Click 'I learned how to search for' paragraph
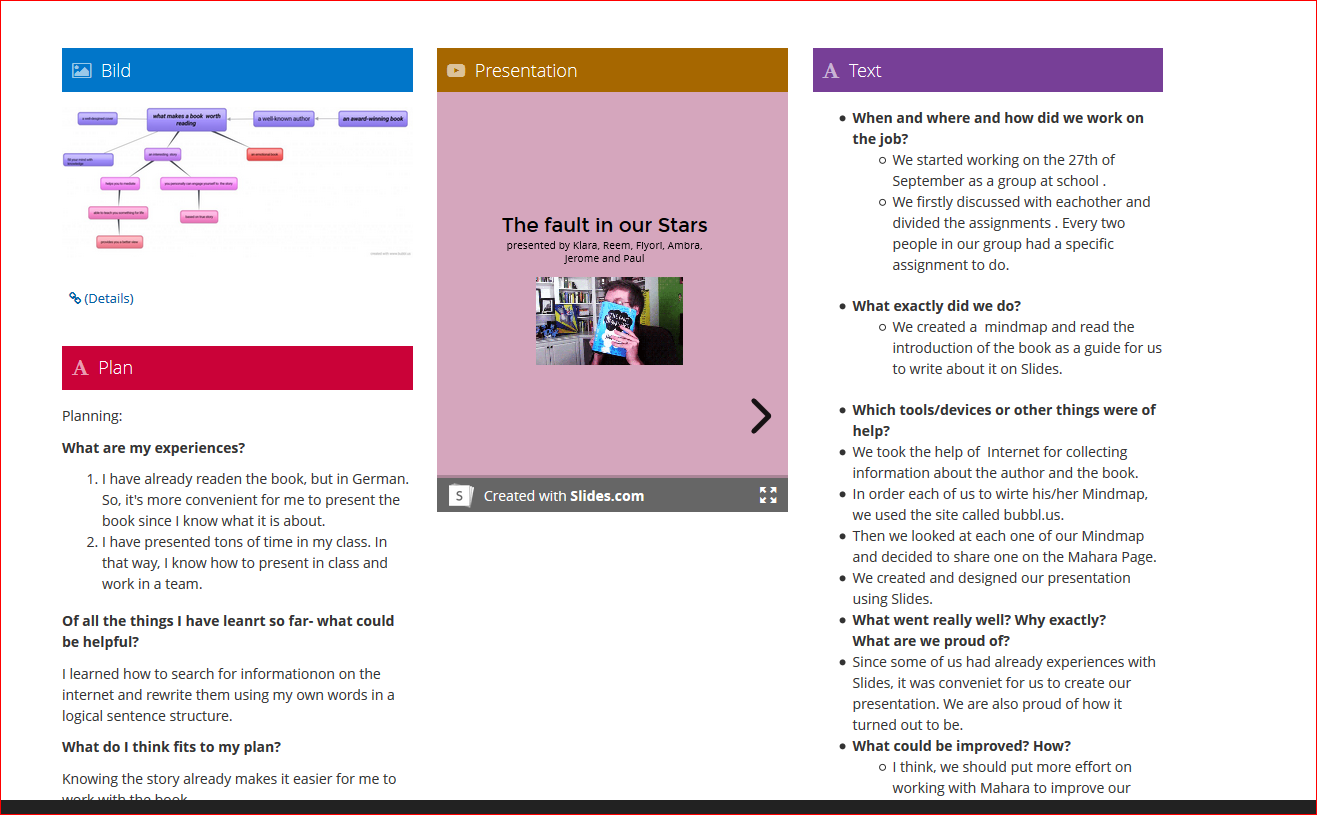Image resolution: width=1317 pixels, height=815 pixels. tap(228, 695)
